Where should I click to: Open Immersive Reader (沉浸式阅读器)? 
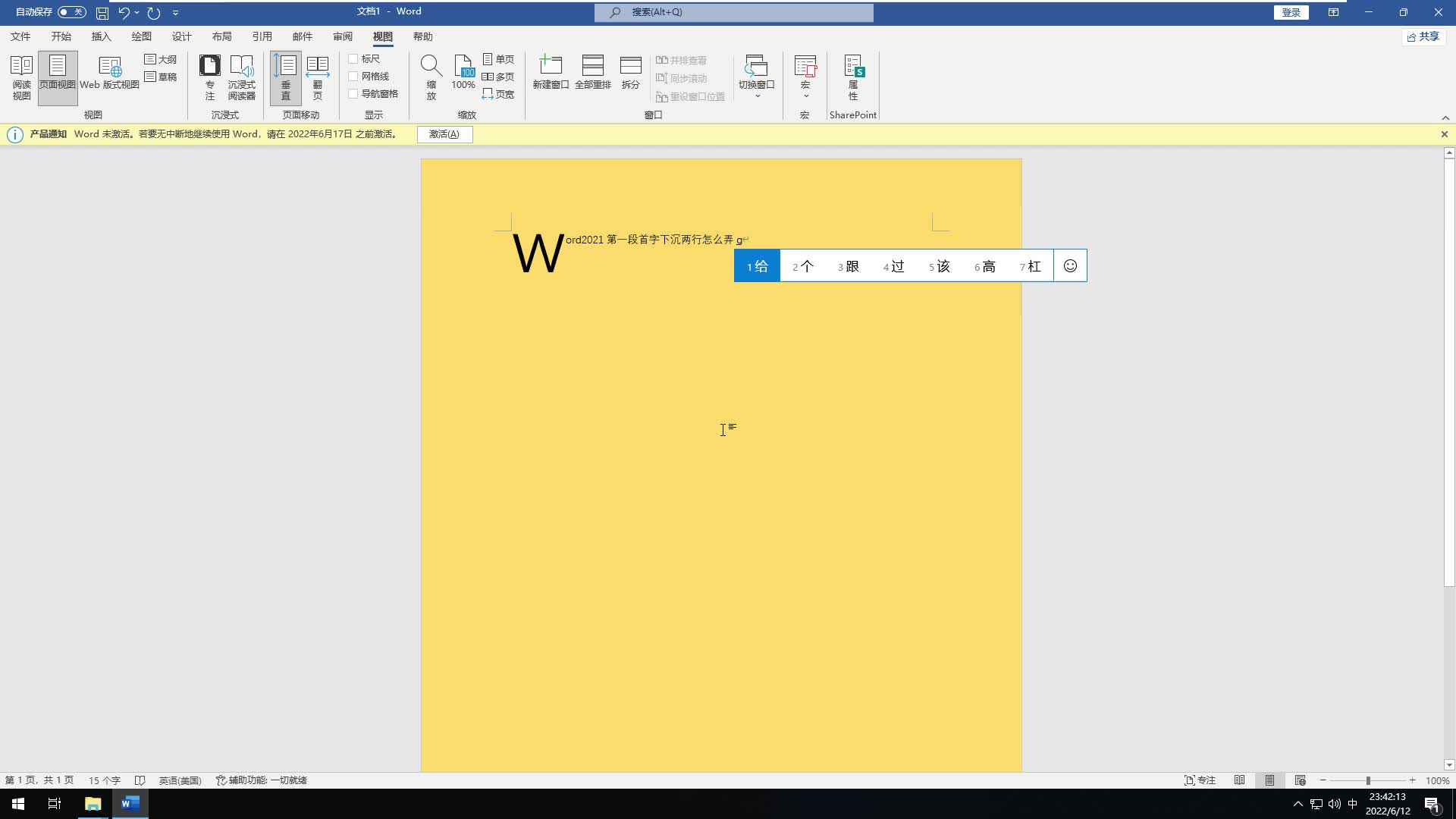pyautogui.click(x=242, y=77)
